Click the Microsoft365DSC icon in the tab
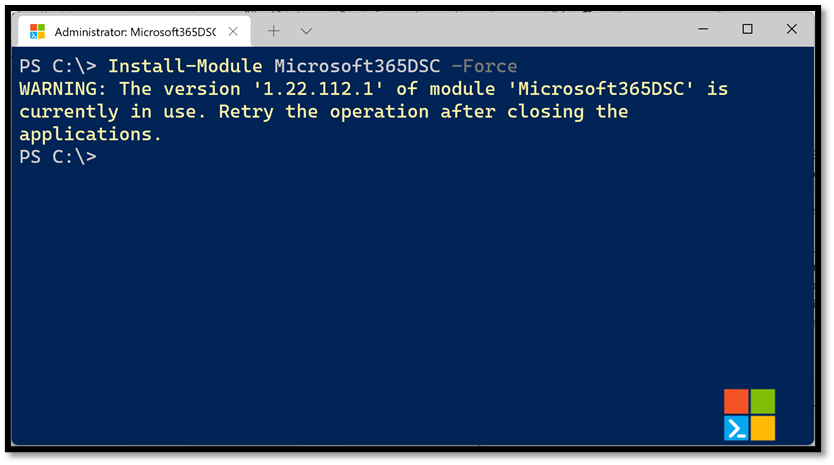This screenshot has width=834, height=465. pos(37,31)
